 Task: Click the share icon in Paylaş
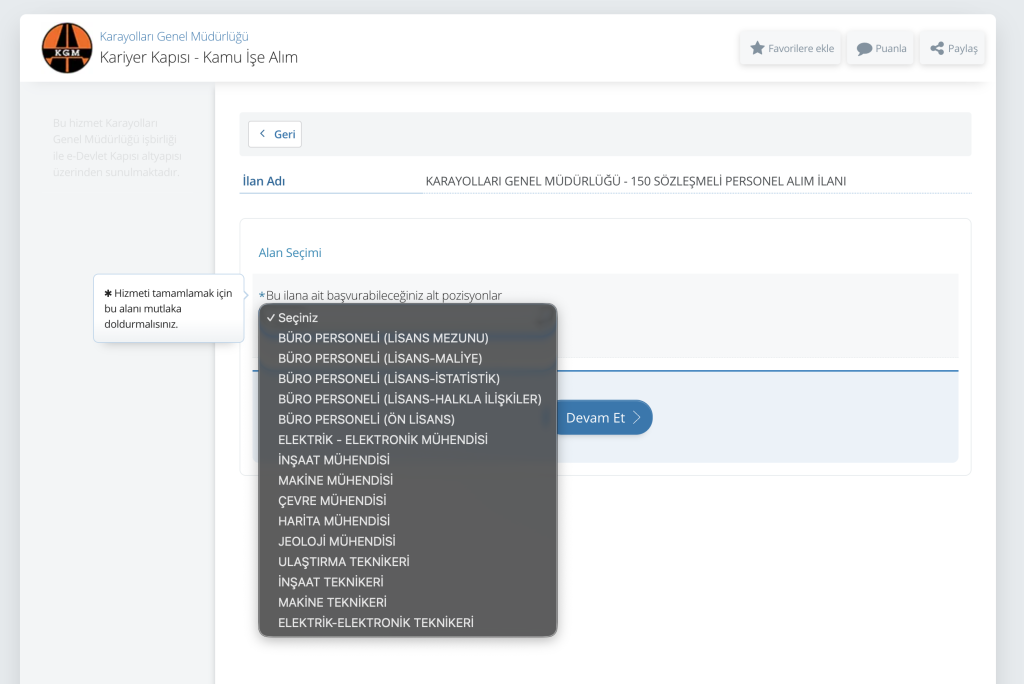937,48
